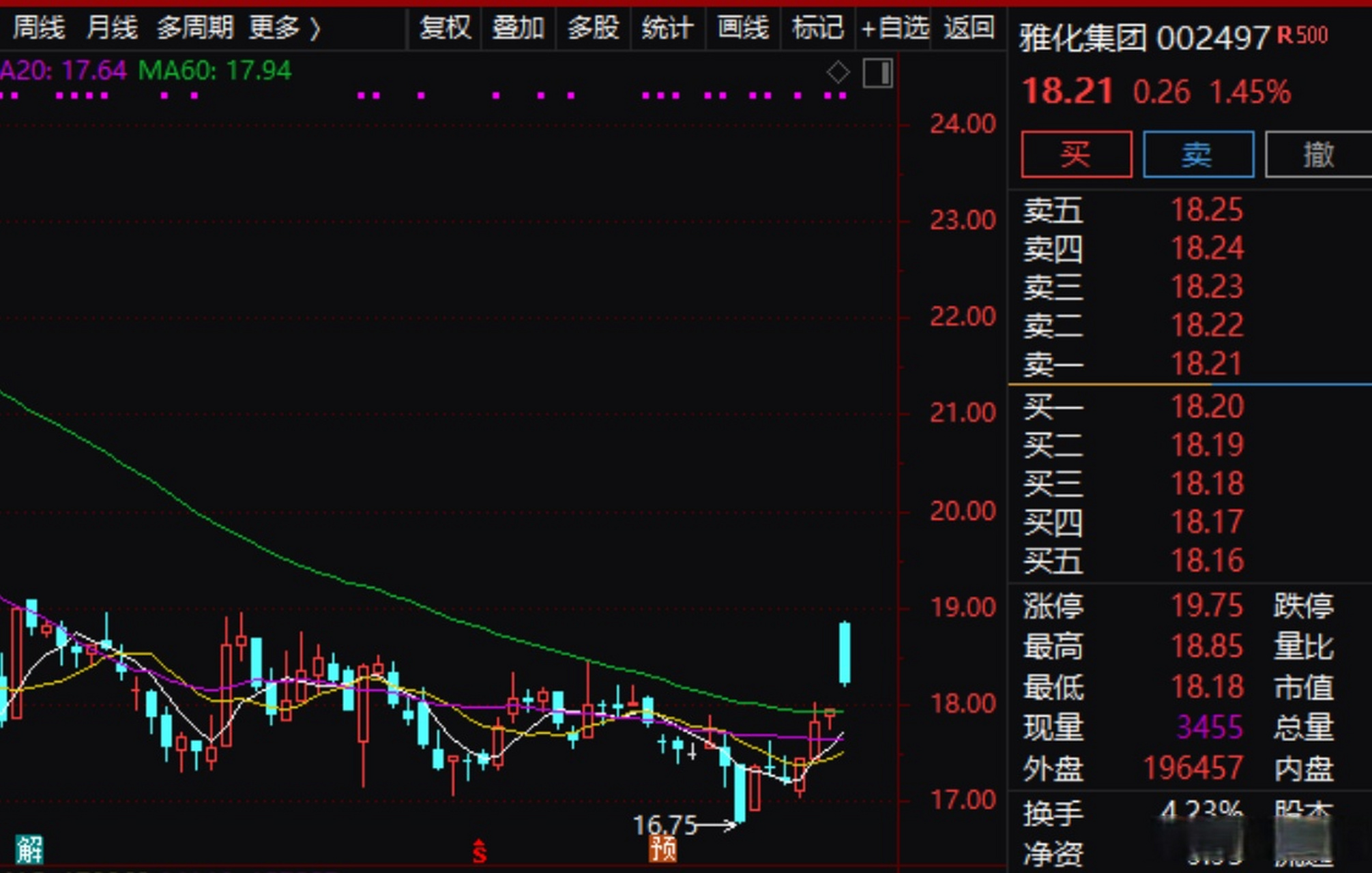
Task: Select the A20: 17.64 indicator label
Action: coord(63,70)
